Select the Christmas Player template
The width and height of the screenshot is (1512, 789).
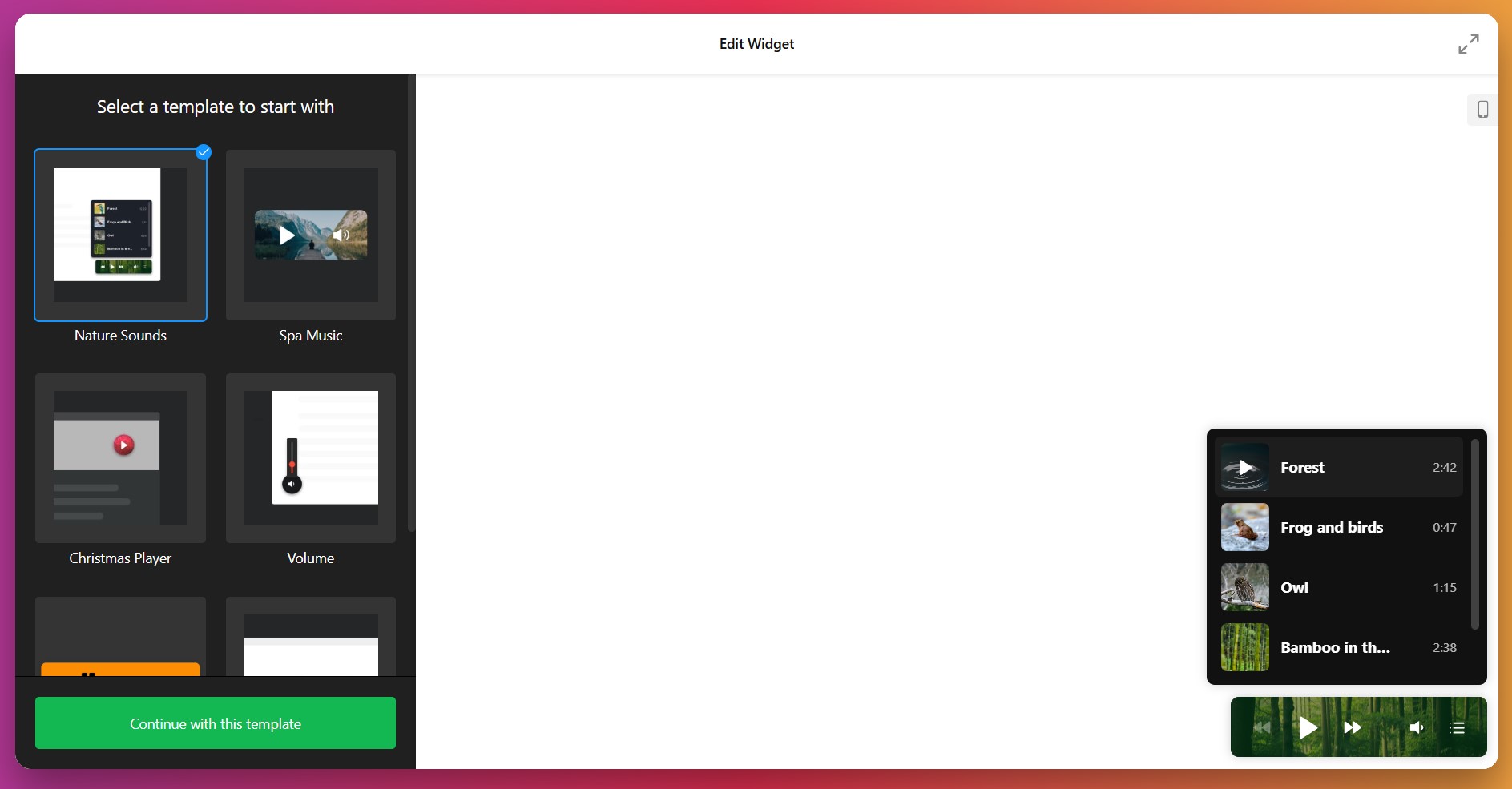pyautogui.click(x=120, y=458)
